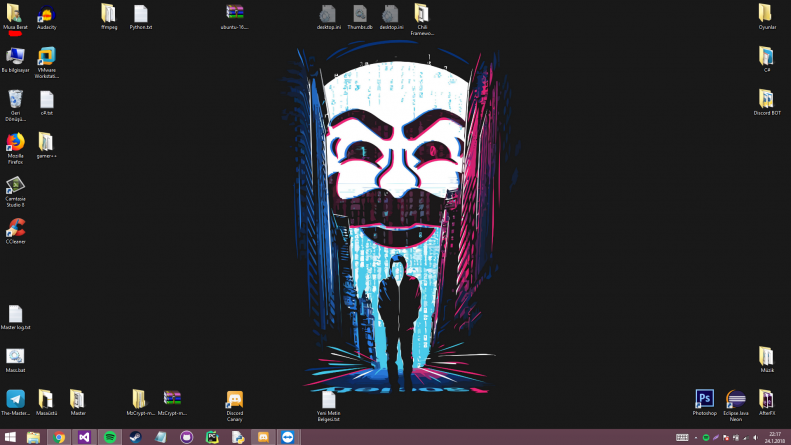The width and height of the screenshot is (791, 445).
Task: Open the Chili Framework folder
Action: tap(422, 19)
